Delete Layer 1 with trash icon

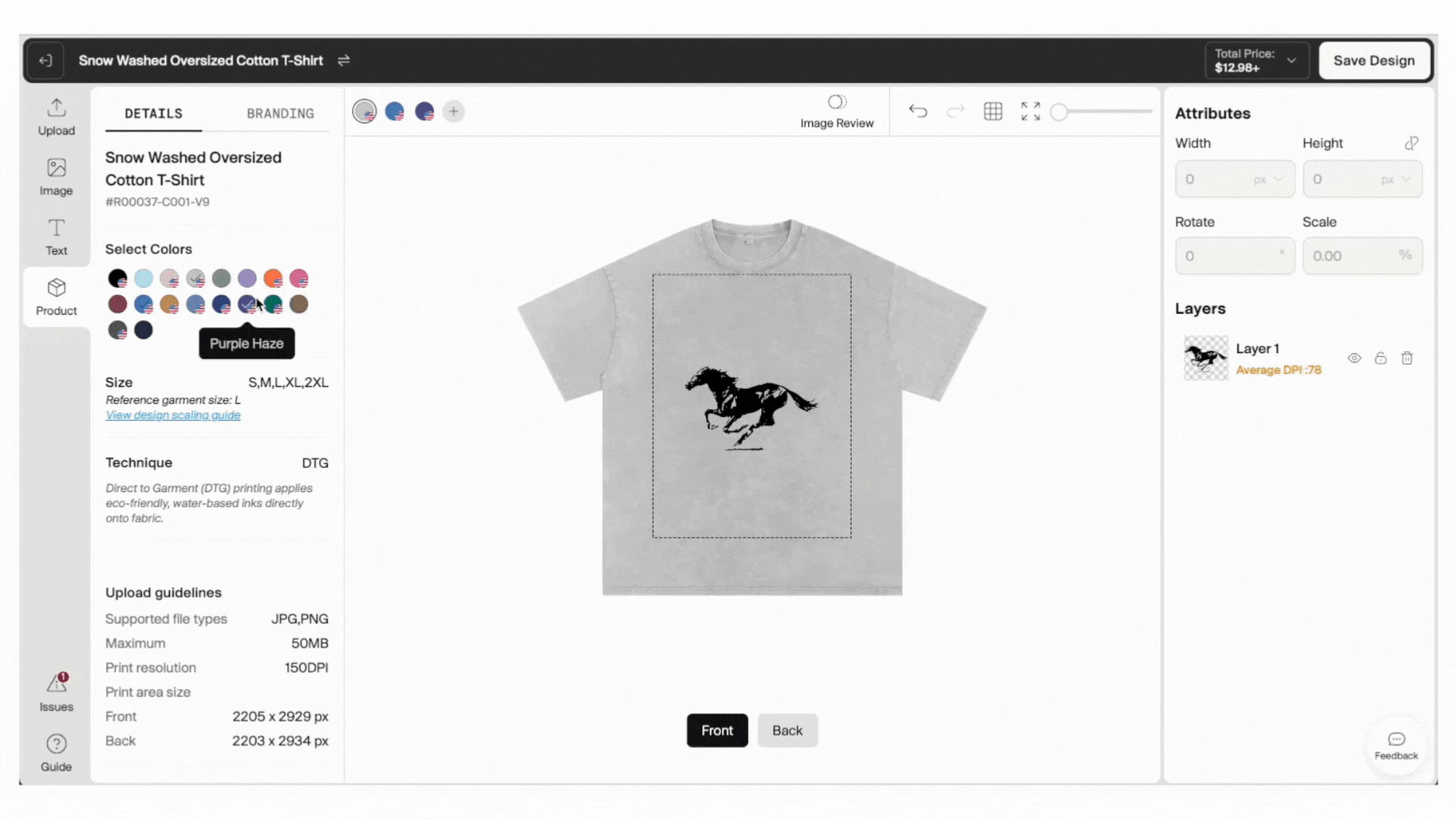point(1407,358)
